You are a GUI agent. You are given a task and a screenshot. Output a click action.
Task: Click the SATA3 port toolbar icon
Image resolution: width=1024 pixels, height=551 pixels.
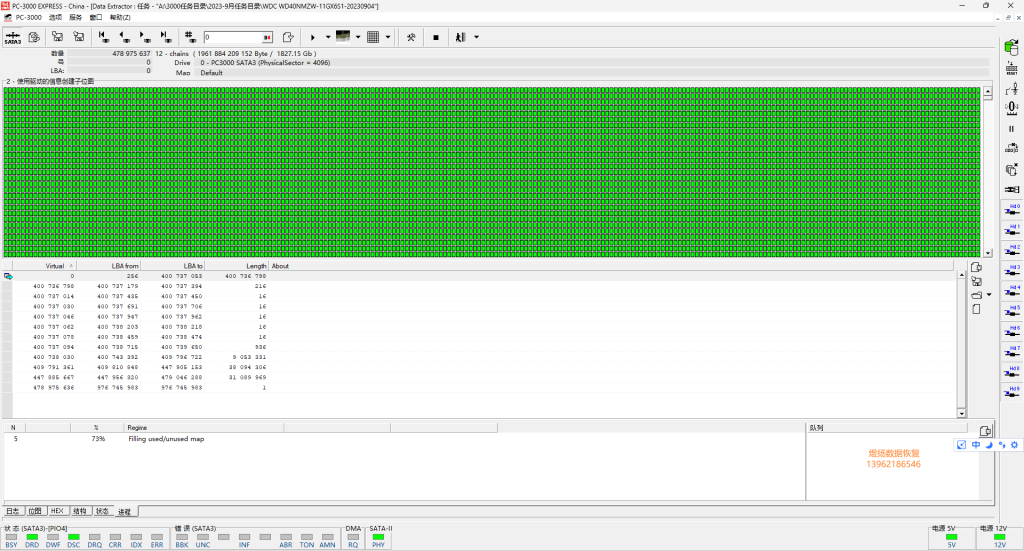12,37
